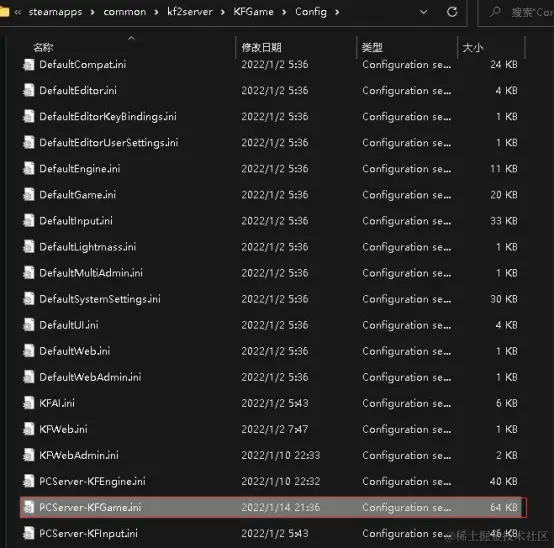Click the refresh icon in address bar
This screenshot has width=554, height=548.
coord(452,12)
